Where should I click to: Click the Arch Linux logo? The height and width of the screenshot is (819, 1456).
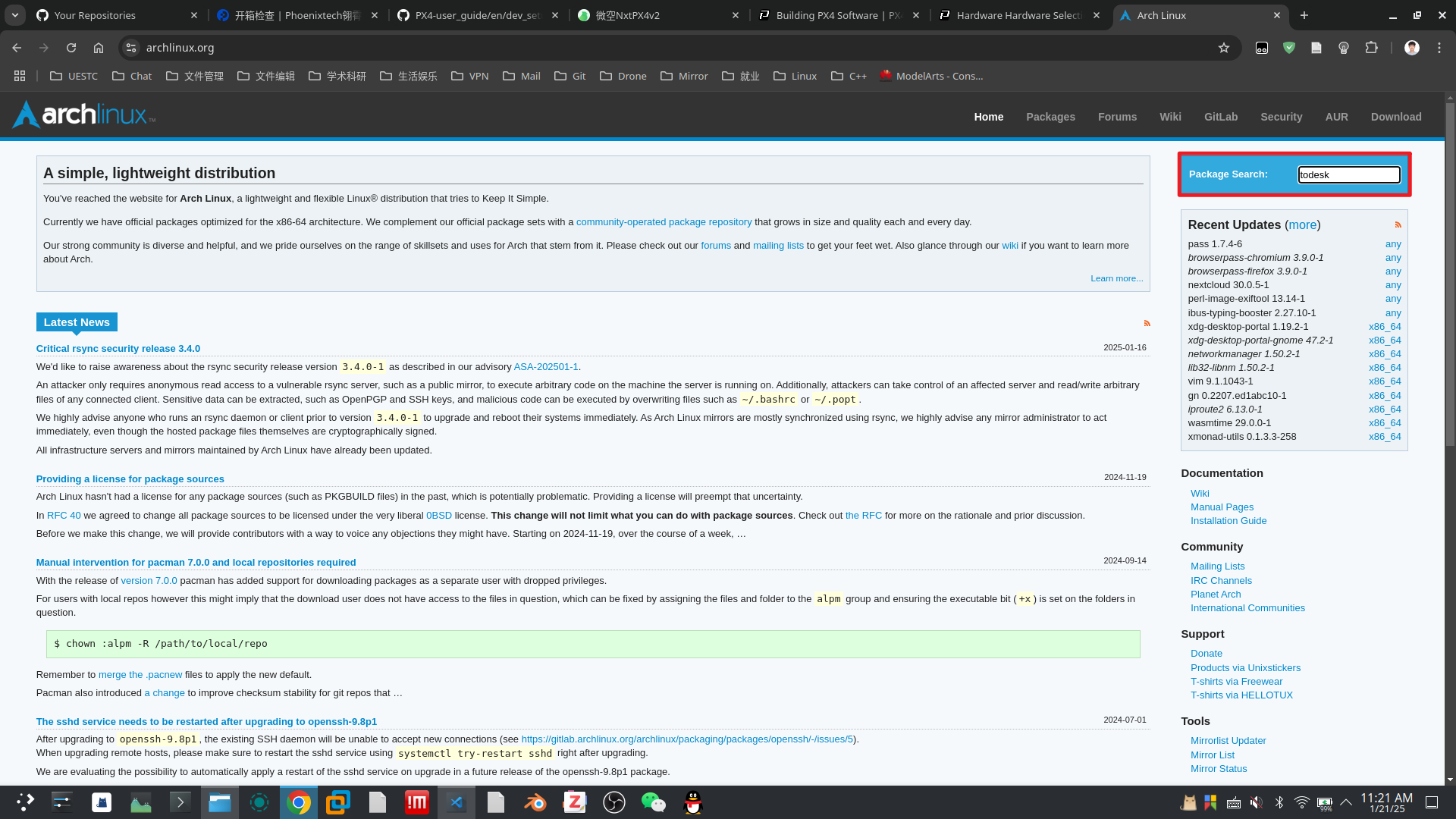pos(84,115)
